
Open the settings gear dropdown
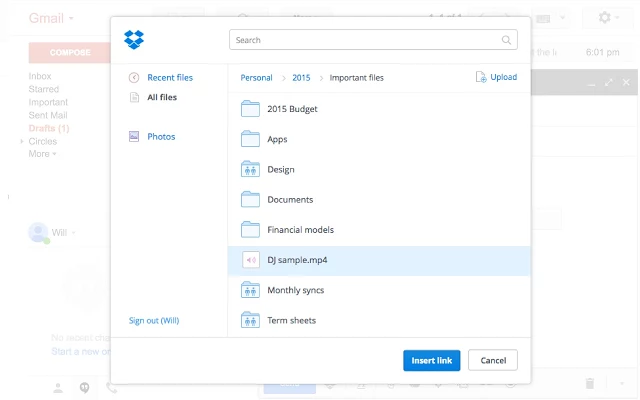click(609, 18)
